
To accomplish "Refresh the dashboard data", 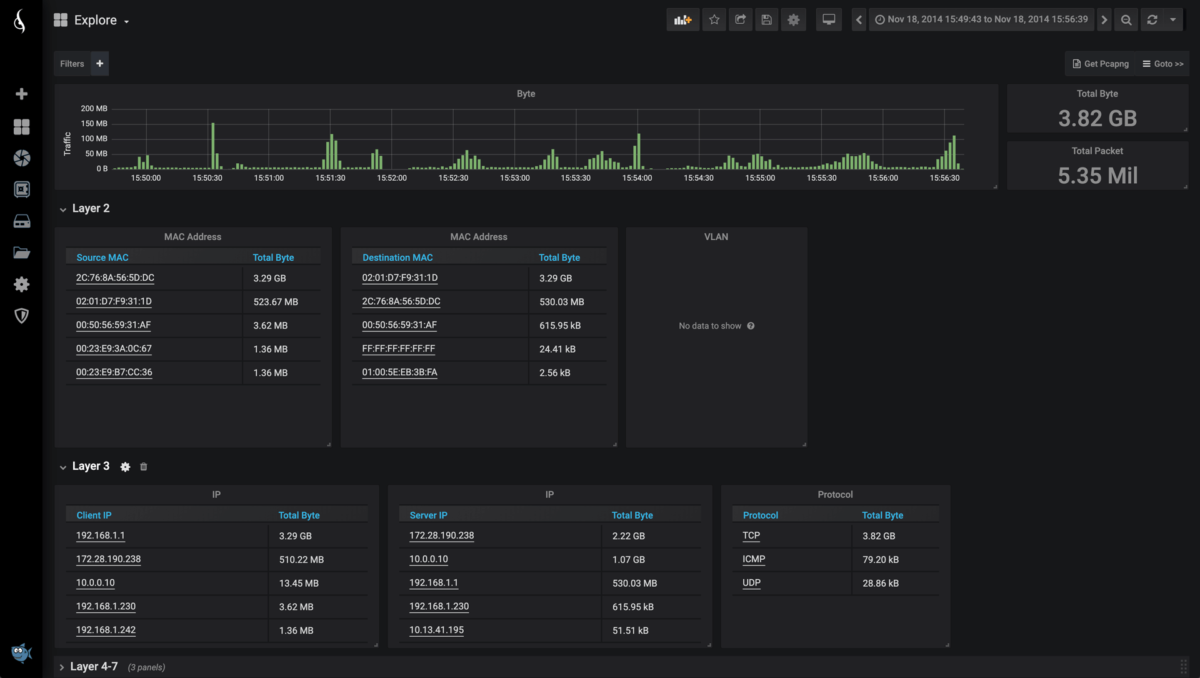I will tap(1153, 19).
